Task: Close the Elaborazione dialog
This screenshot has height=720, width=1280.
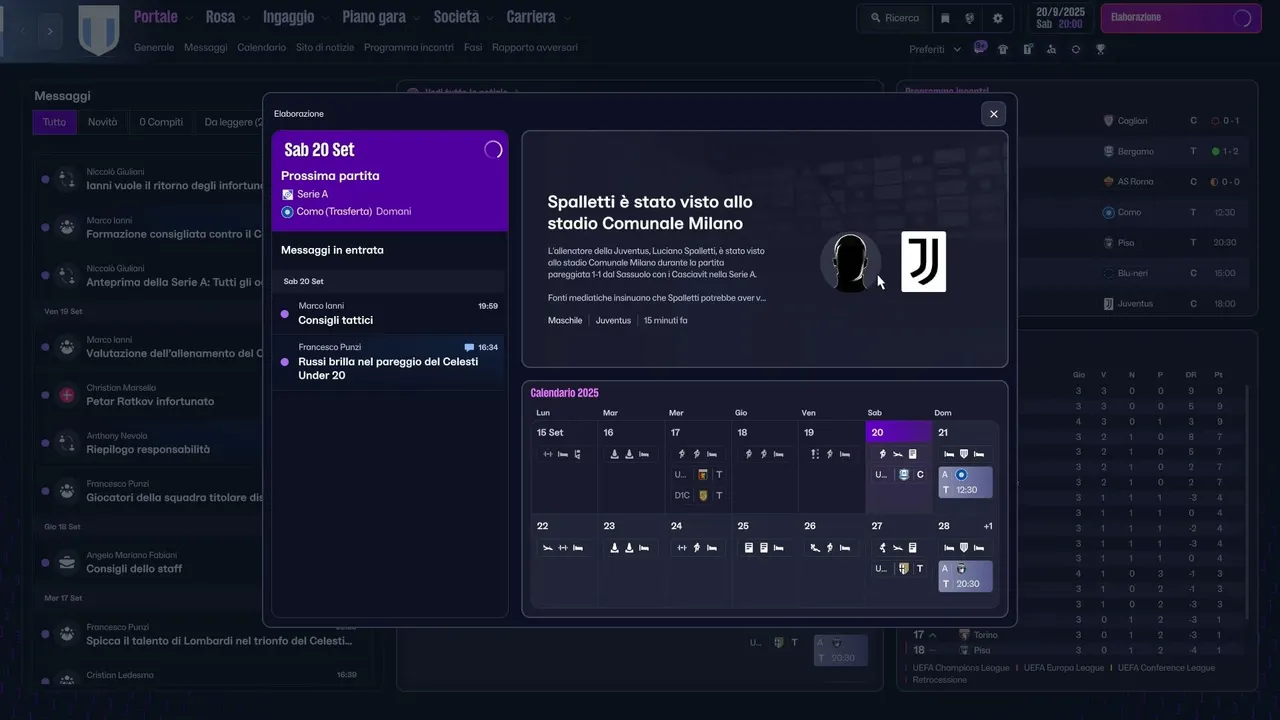Action: 993,114
